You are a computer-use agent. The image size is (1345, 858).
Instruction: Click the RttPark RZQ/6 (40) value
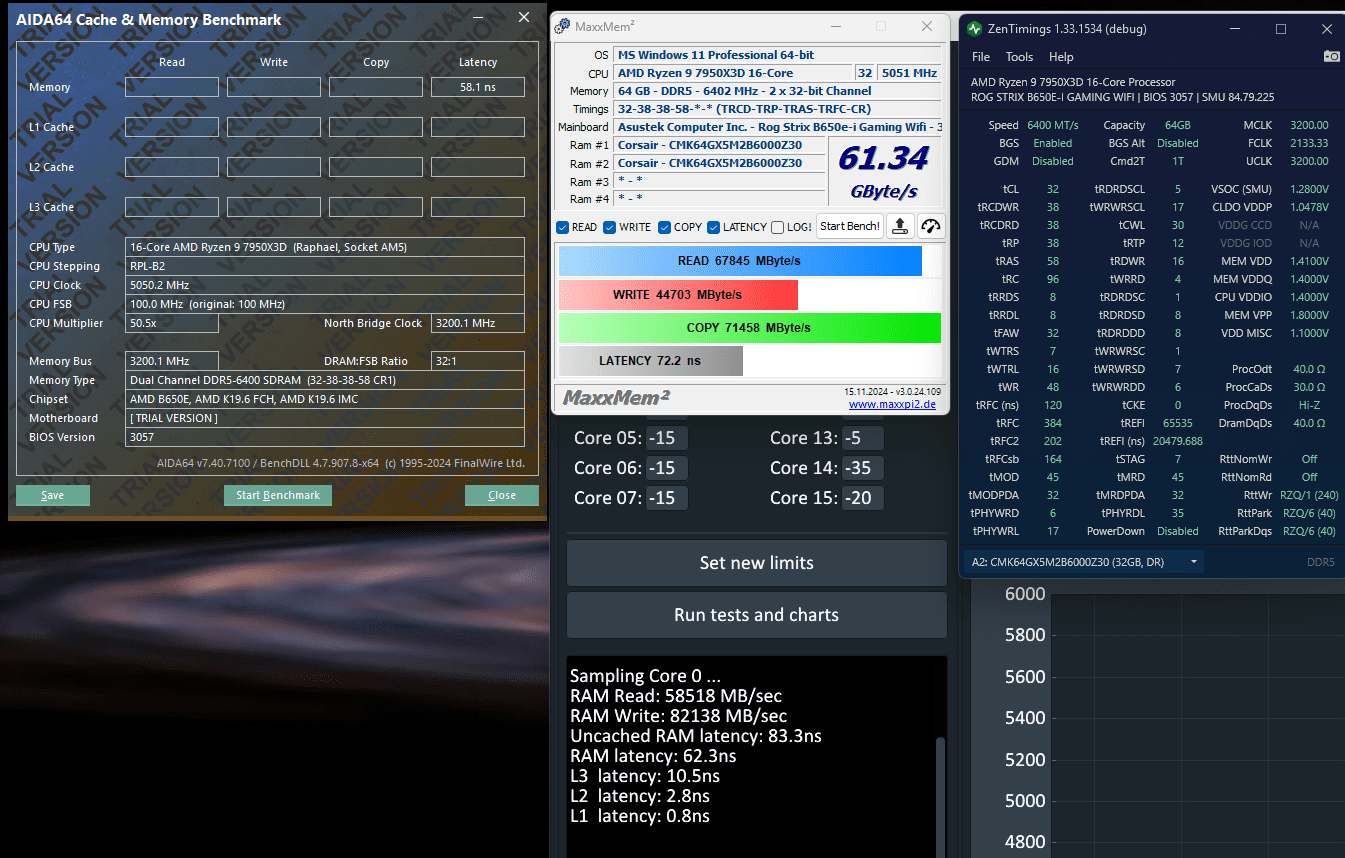point(1309,513)
